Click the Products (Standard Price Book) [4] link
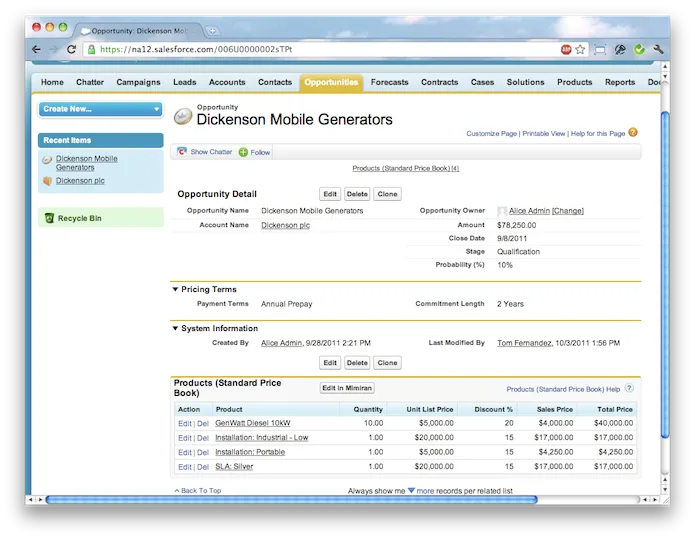Viewport: 695px width, 539px height. point(406,168)
